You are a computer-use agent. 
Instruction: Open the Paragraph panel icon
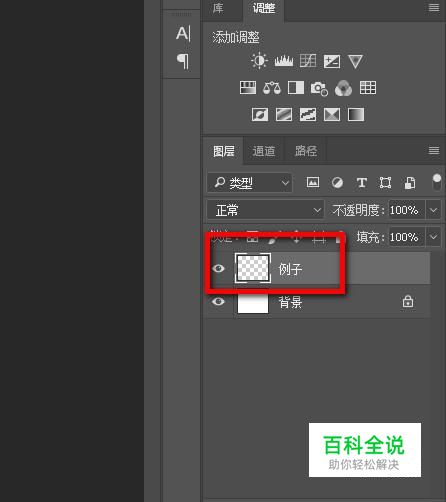coord(183,61)
